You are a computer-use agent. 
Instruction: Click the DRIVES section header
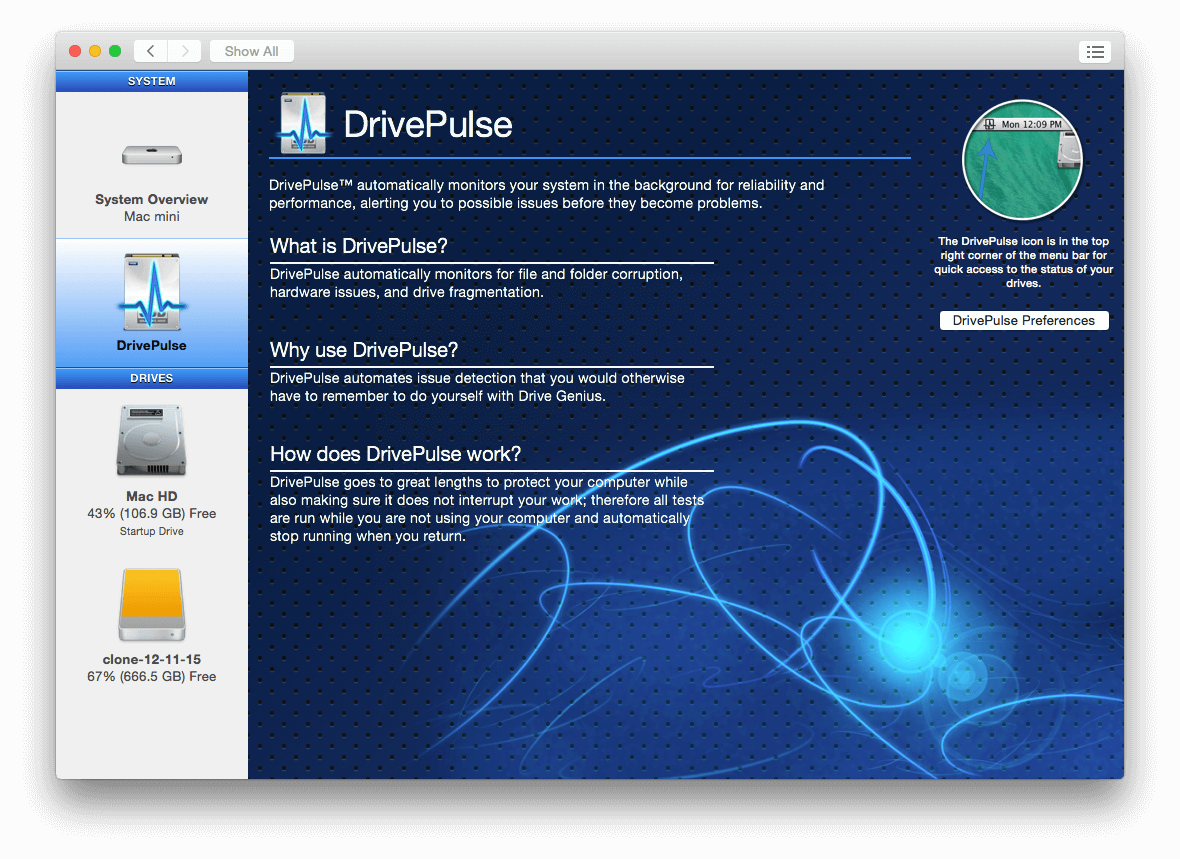152,378
